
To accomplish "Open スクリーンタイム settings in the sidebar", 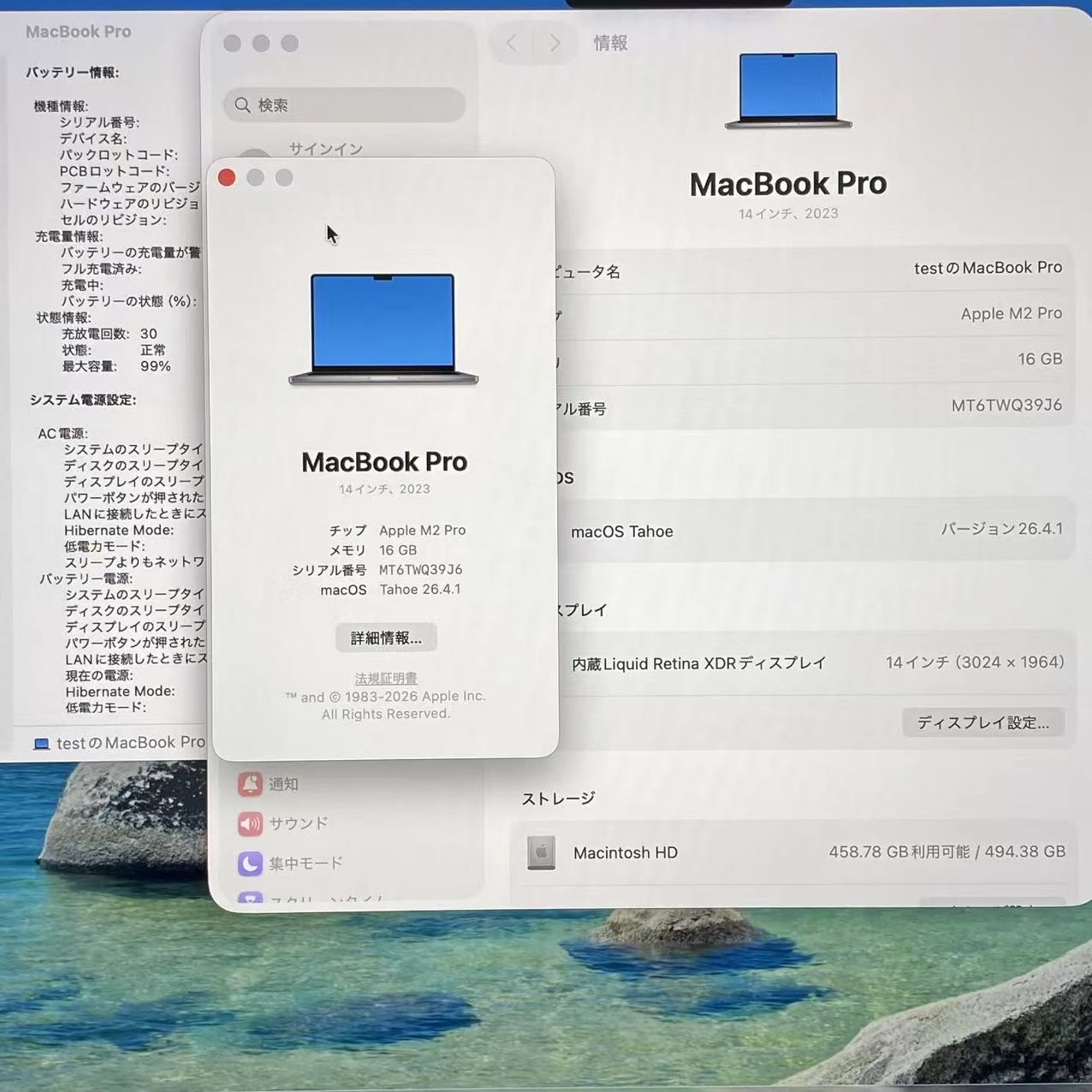I will coord(251,899).
